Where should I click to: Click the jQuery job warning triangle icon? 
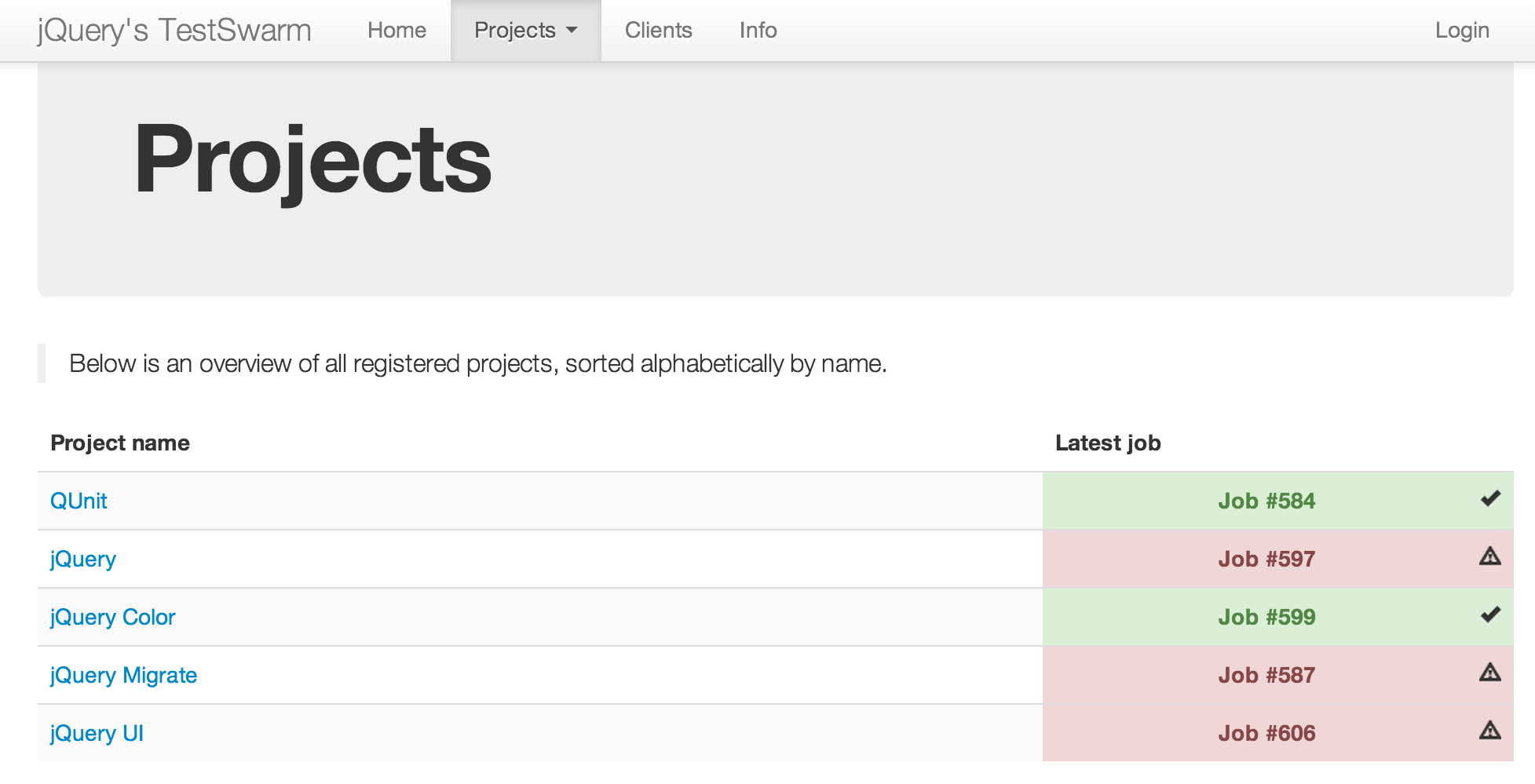coord(1489,557)
